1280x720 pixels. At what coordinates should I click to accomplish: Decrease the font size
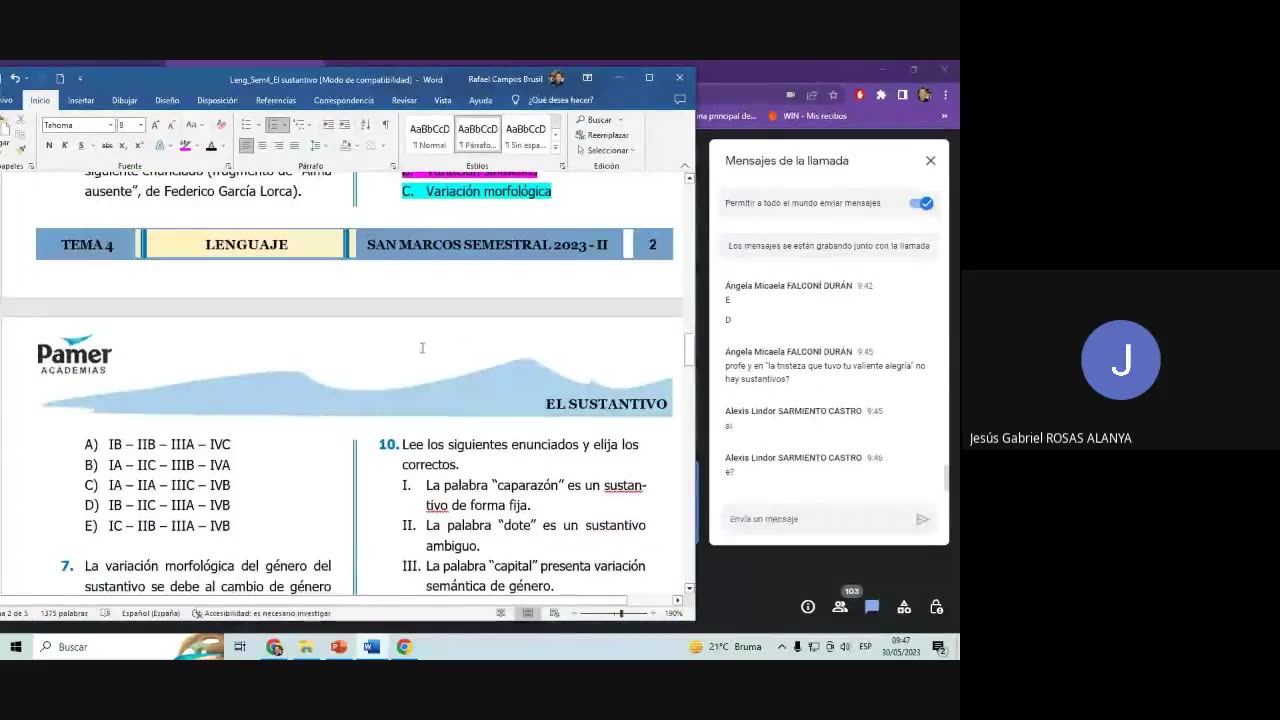click(170, 125)
